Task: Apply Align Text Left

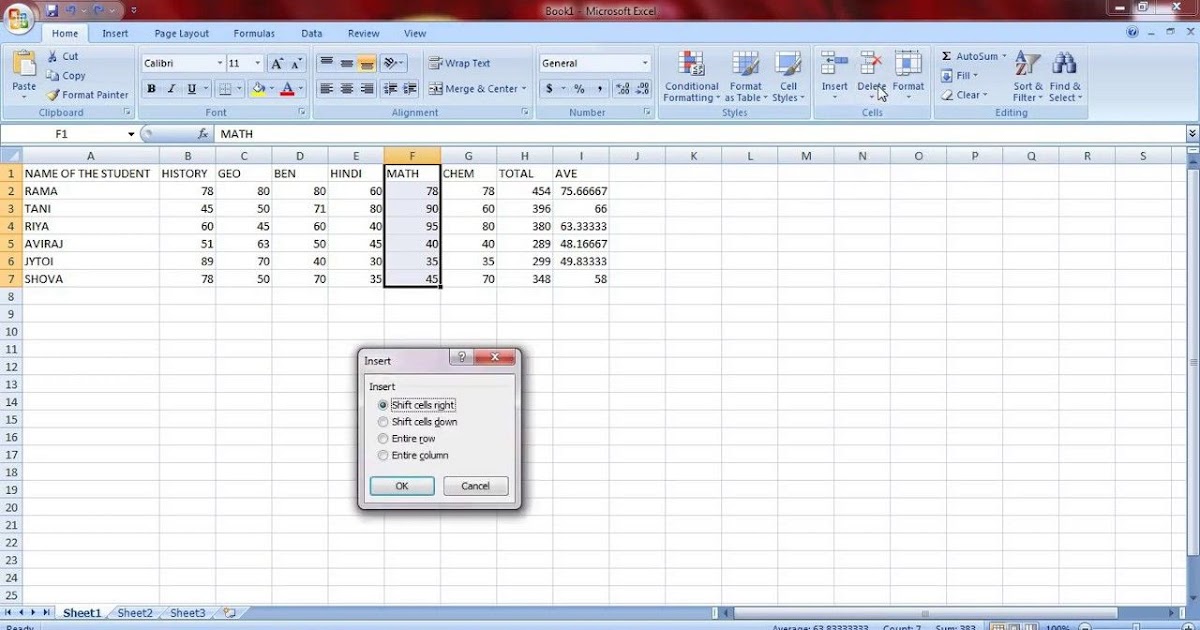Action: pyautogui.click(x=326, y=89)
